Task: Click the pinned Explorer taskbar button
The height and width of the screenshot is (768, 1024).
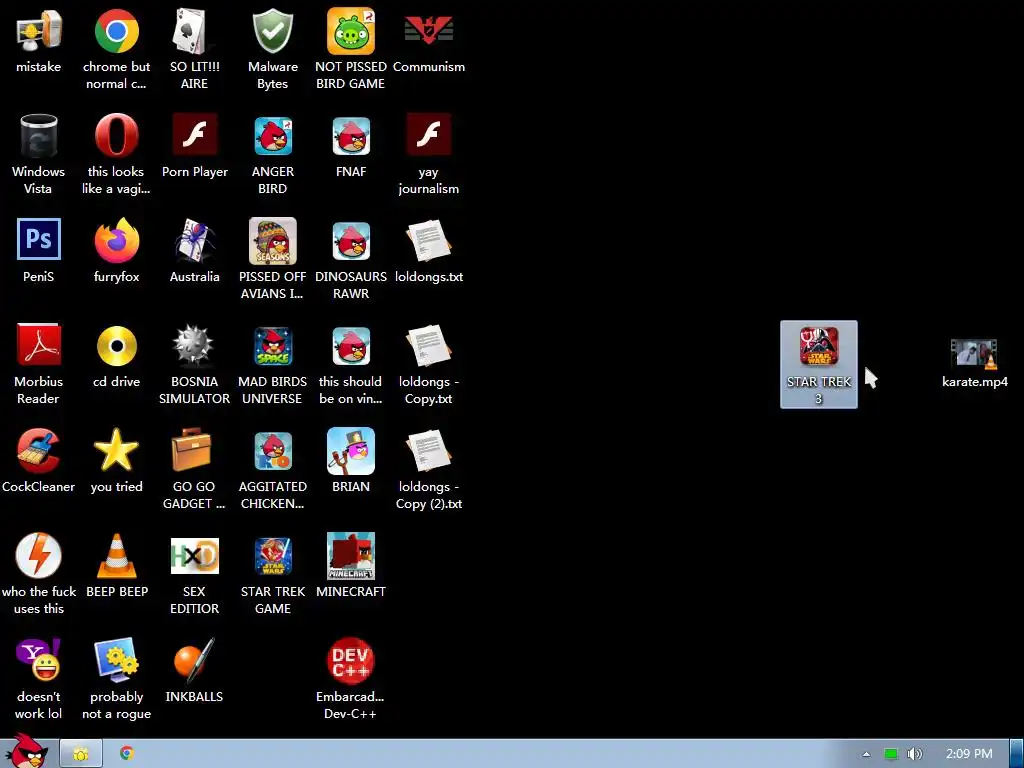Action: click(81, 754)
